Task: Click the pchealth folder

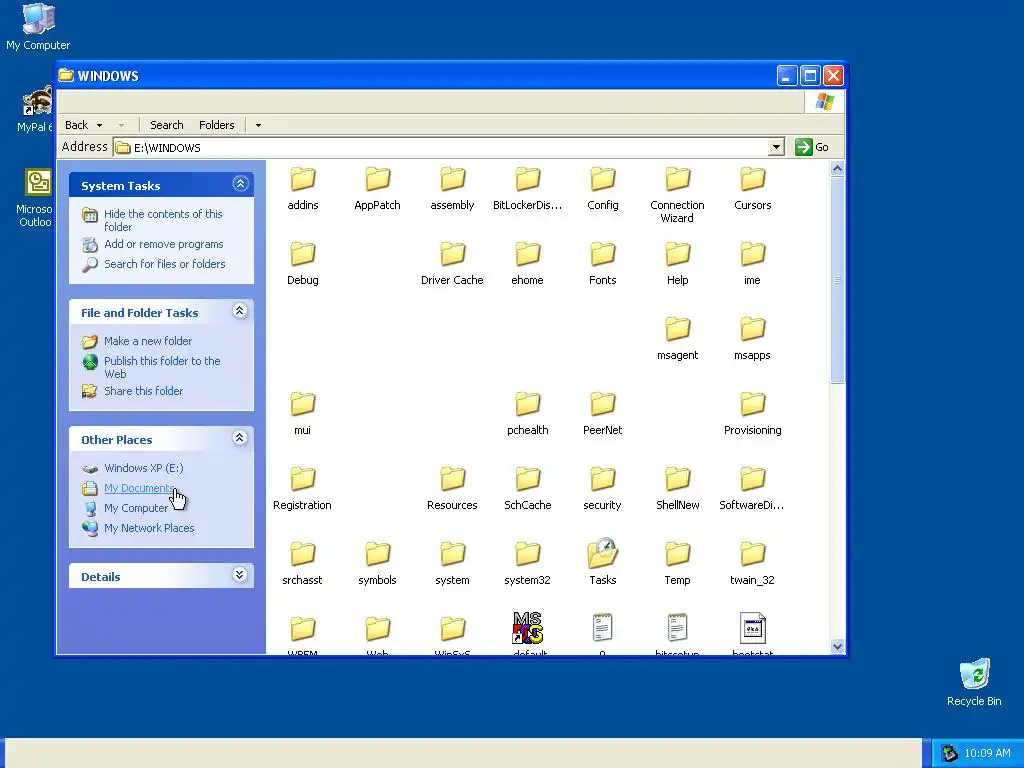Action: (x=527, y=414)
